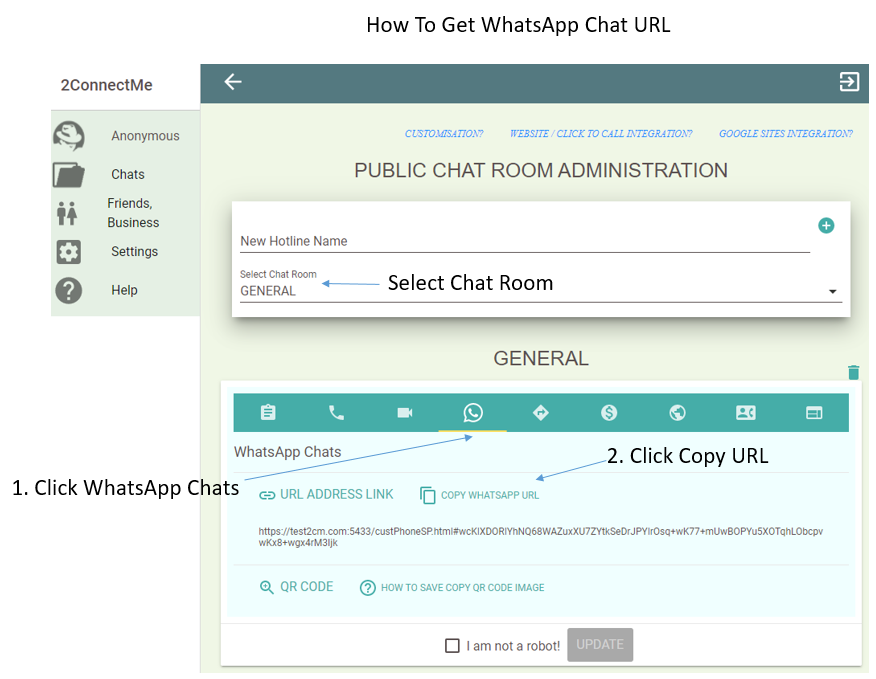Click the PUBLIC CHAT ROOM ADMINISTRATION heading
Viewport: 876px width, 679px height.
pos(541,170)
